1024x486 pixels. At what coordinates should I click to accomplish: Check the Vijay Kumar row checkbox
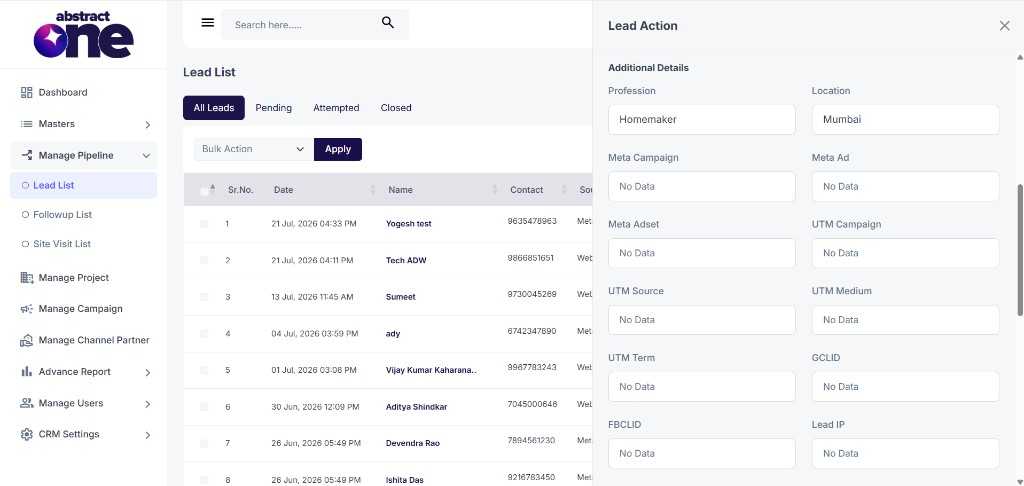tap(204, 370)
